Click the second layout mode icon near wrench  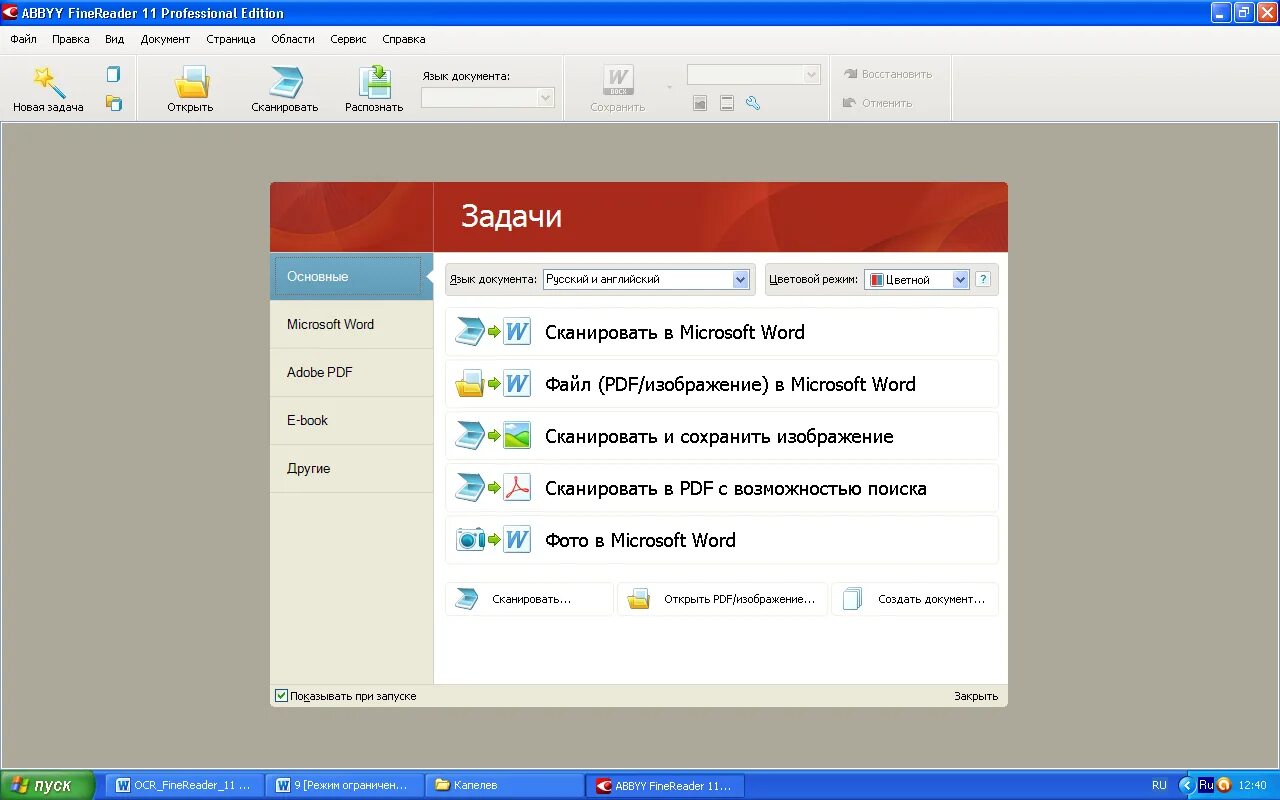(x=727, y=103)
